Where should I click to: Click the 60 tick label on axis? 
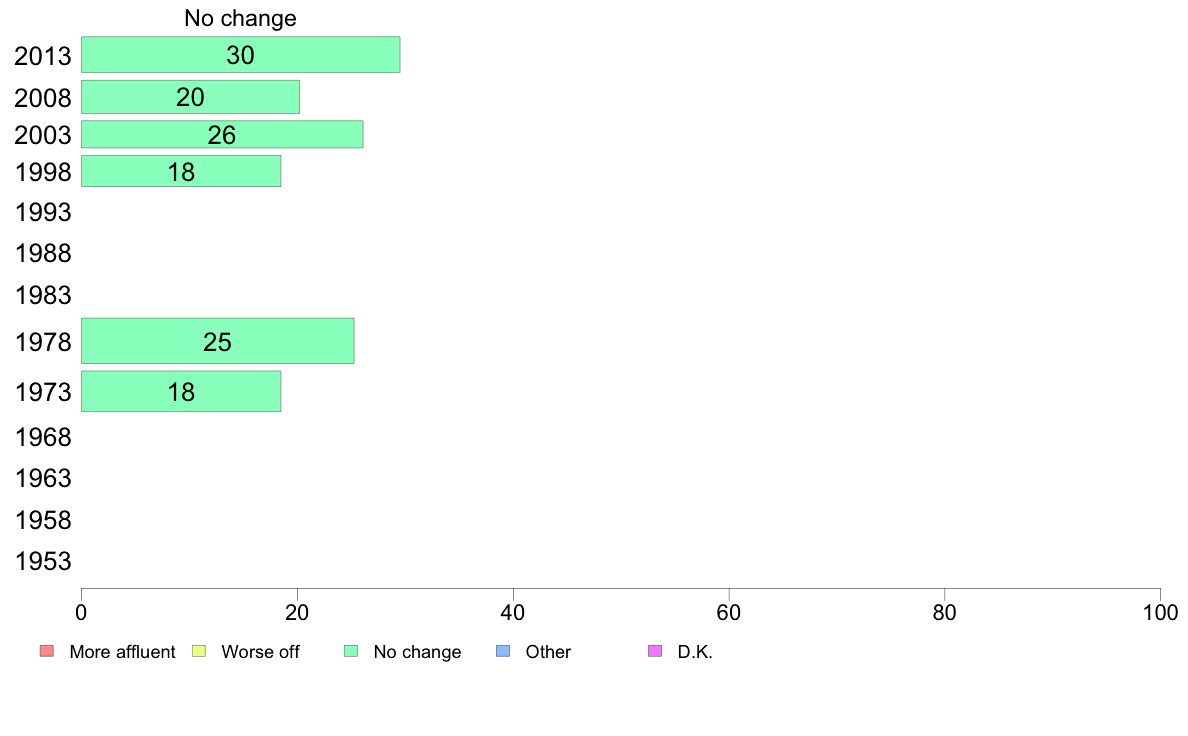[729, 612]
